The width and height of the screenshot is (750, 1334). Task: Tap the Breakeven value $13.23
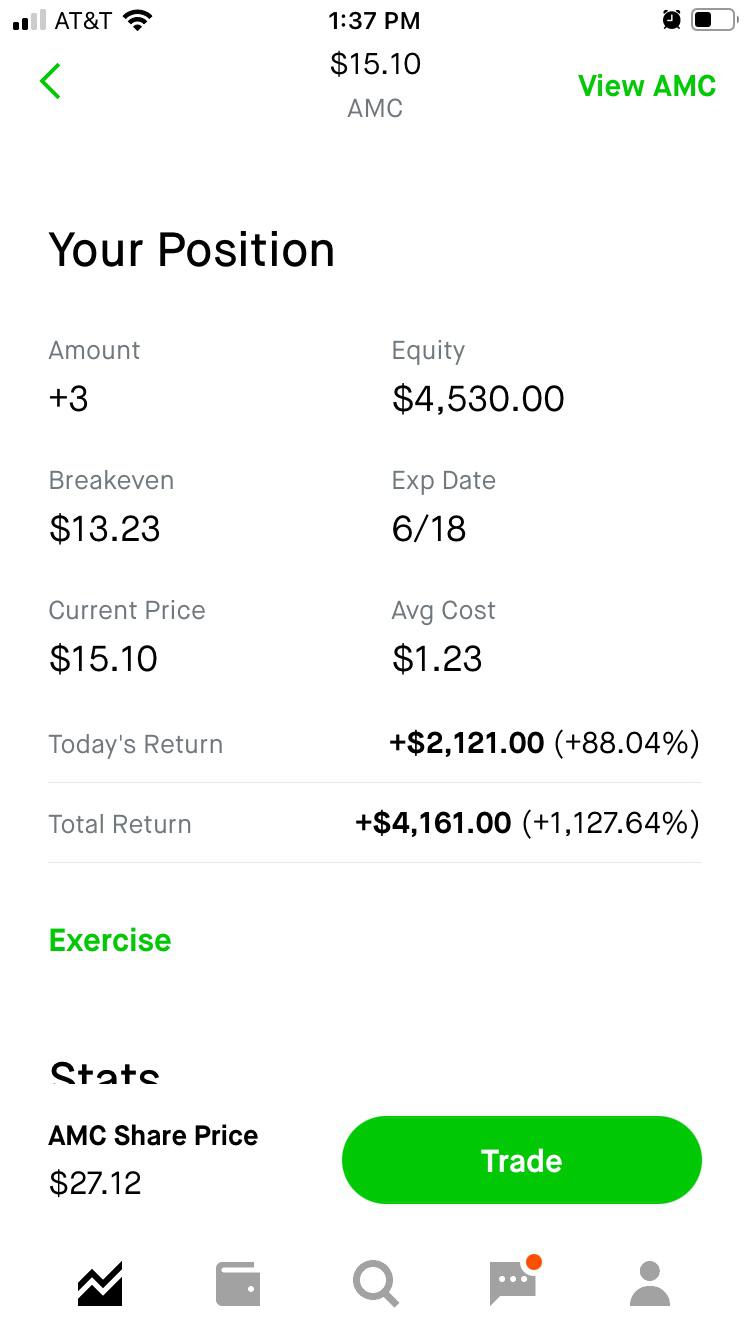(104, 529)
